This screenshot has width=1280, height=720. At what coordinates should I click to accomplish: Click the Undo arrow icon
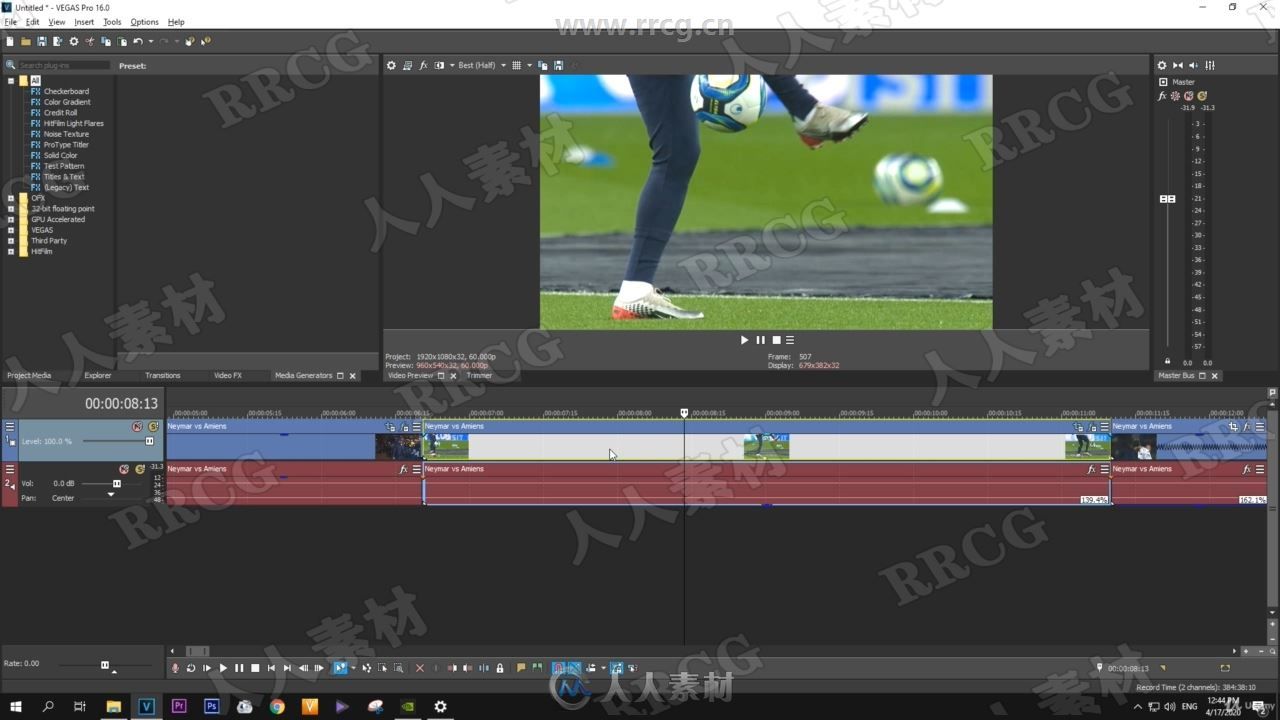click(x=138, y=41)
